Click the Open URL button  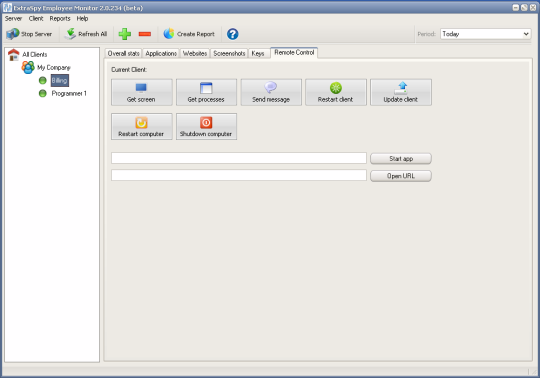401,176
